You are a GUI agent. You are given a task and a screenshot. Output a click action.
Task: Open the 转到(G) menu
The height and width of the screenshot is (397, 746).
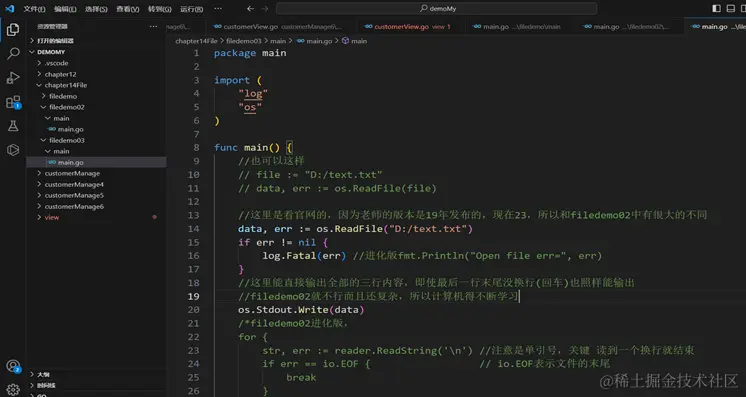click(159, 9)
